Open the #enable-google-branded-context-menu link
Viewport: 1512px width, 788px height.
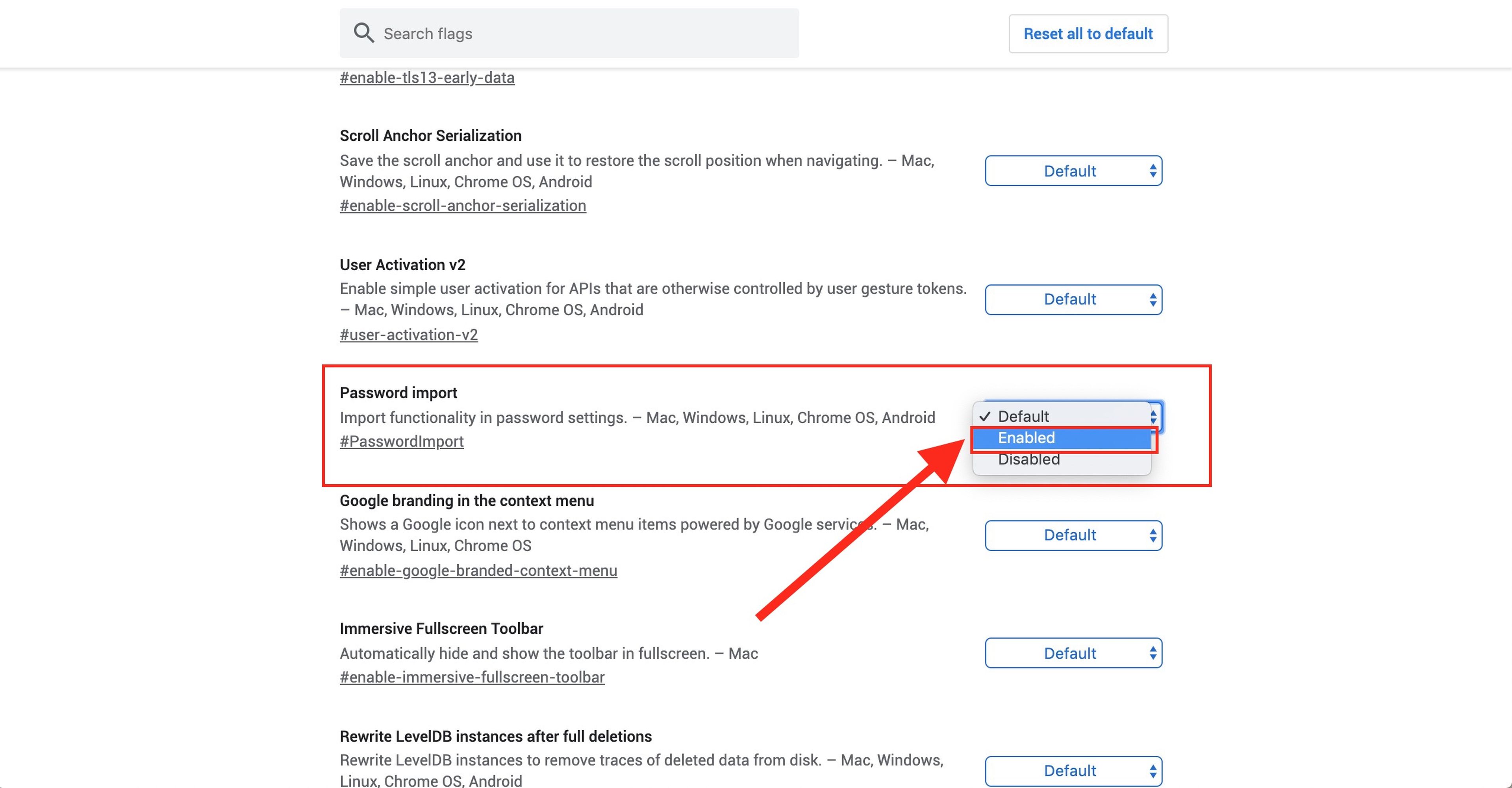tap(478, 571)
